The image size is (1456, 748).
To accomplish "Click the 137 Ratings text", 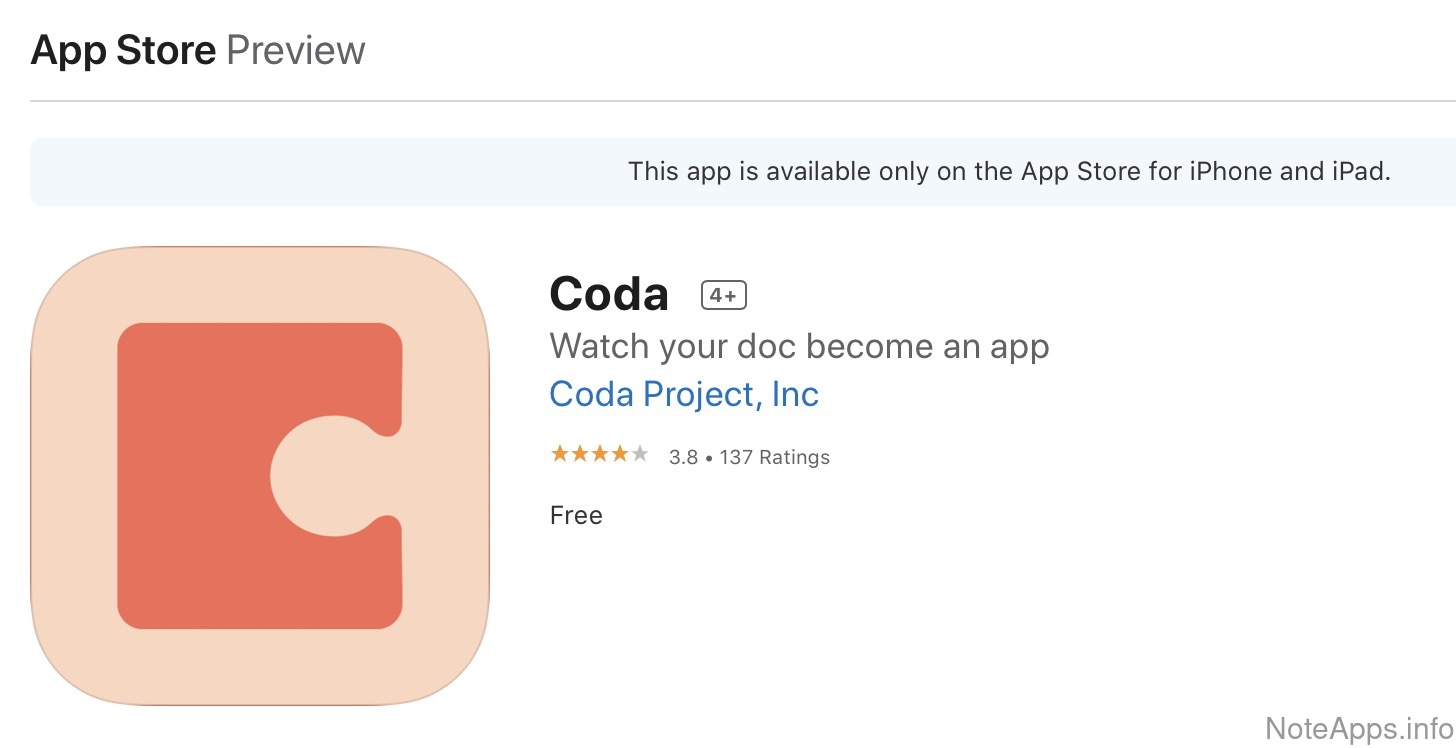I will tap(774, 457).
